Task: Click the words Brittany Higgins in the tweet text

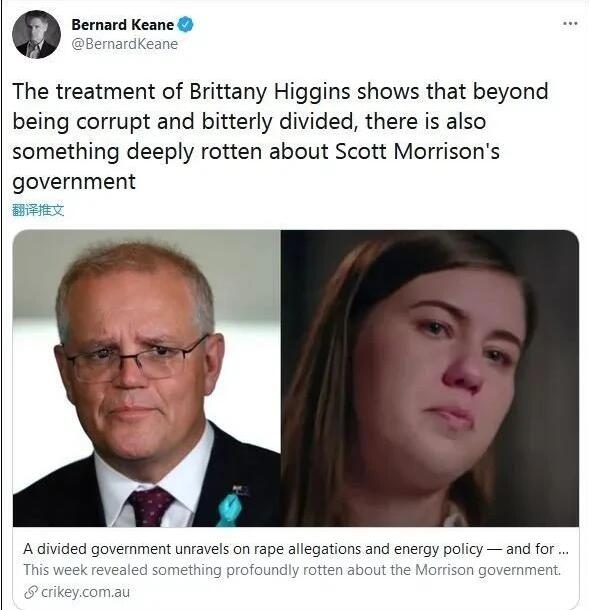Action: 270,92
